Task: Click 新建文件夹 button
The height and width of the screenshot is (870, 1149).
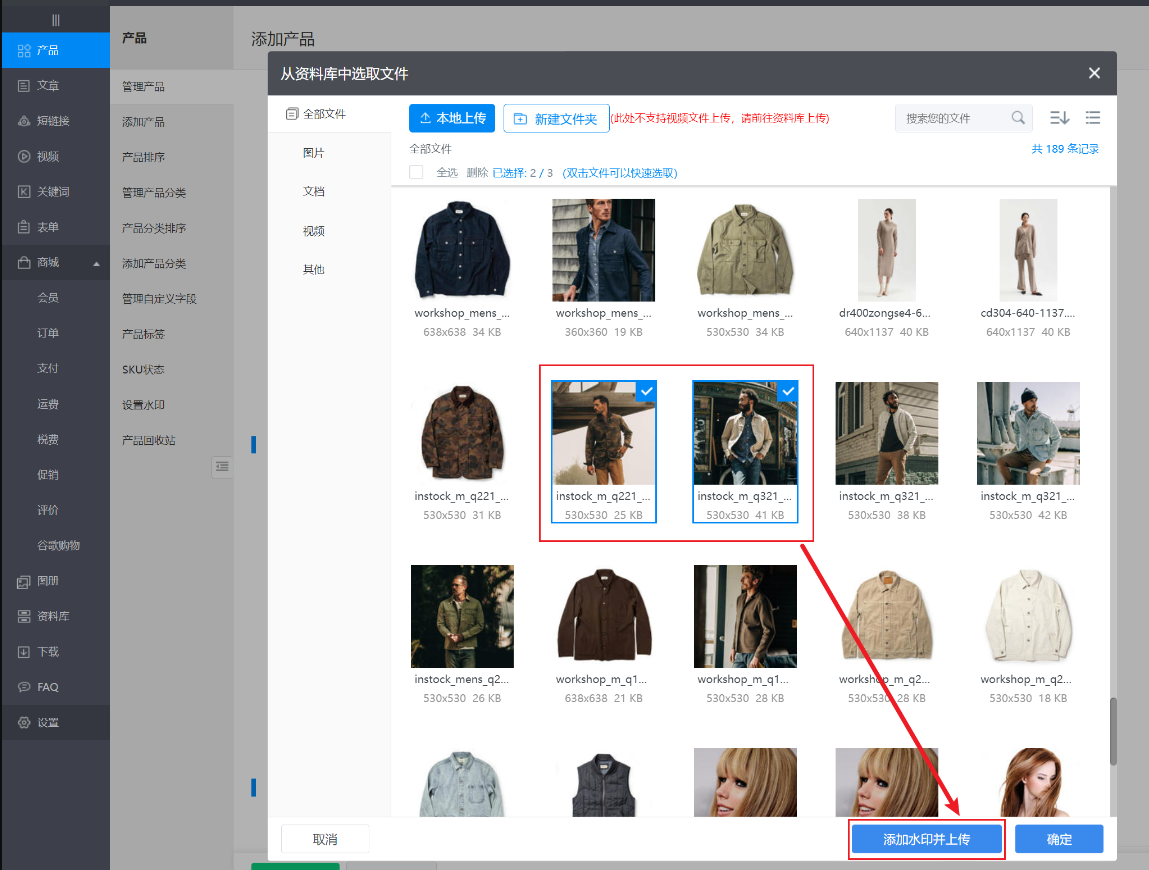Action: [x=556, y=119]
